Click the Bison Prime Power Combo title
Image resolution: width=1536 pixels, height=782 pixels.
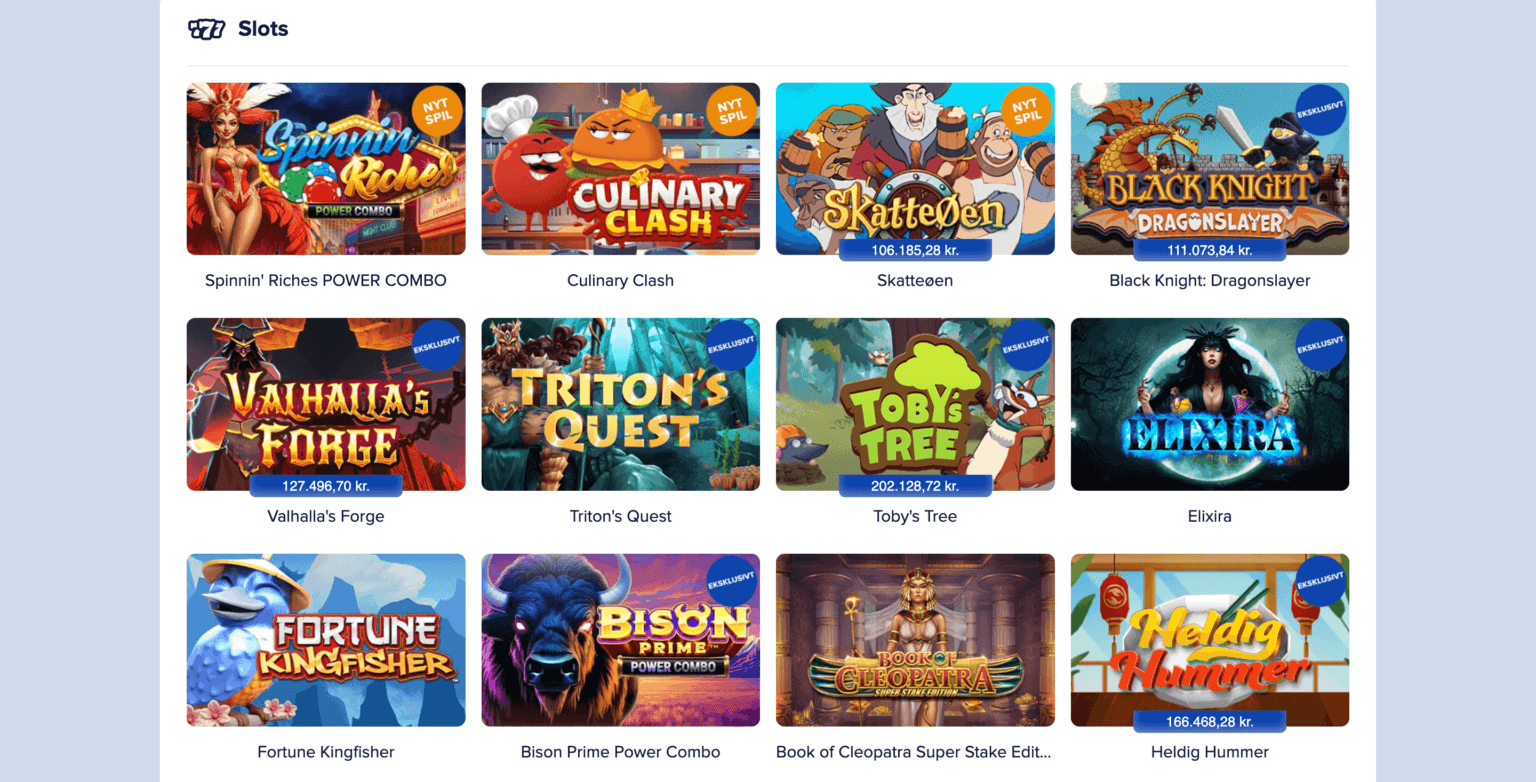(621, 752)
